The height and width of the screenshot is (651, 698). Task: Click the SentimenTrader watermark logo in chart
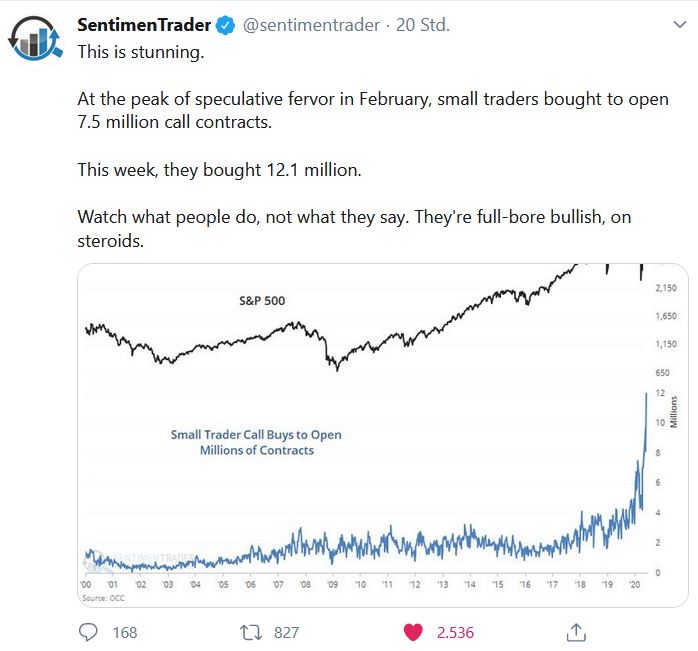130,558
